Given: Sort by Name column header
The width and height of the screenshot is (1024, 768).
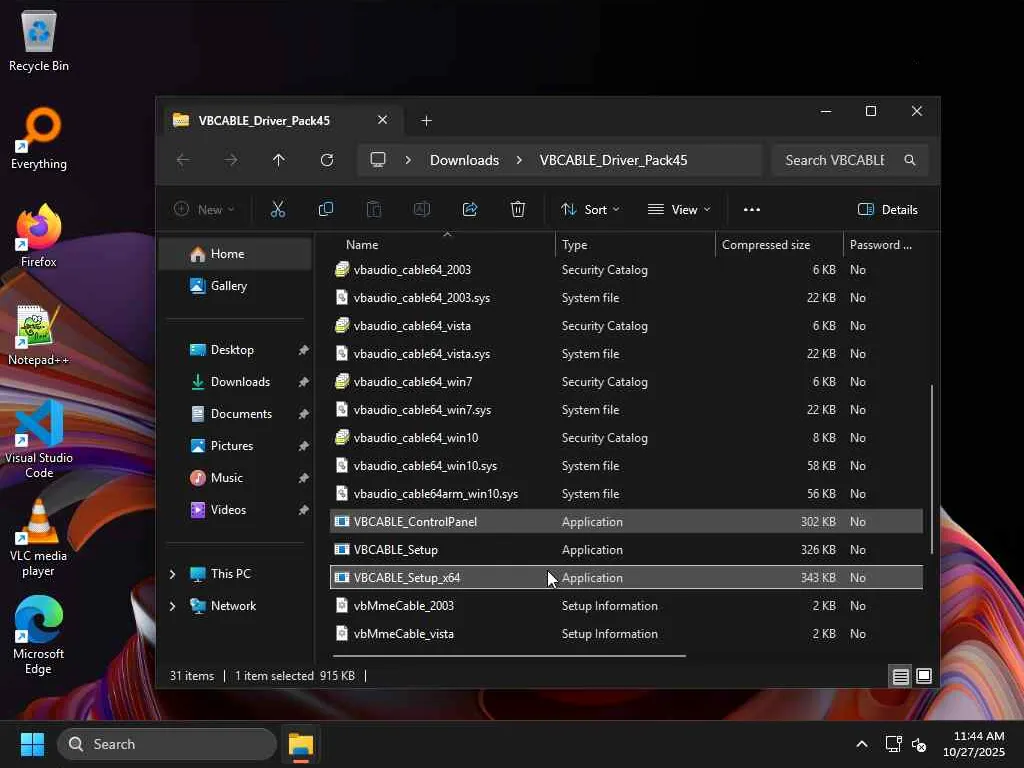Looking at the screenshot, I should click(x=444, y=245).
